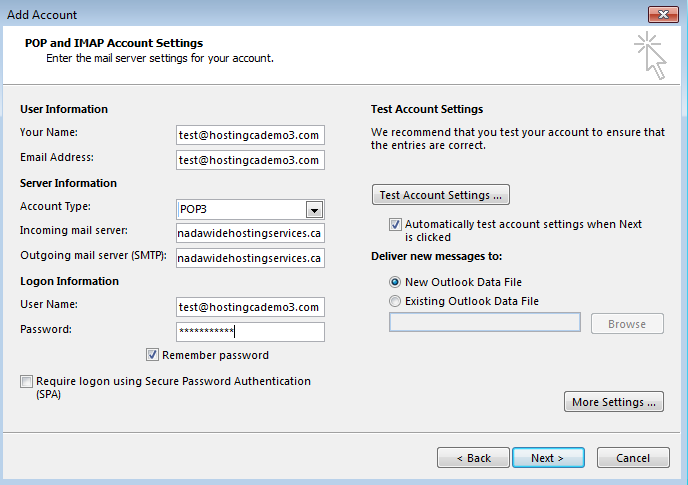688x485 pixels.
Task: Click into the Password field
Action: click(x=250, y=332)
